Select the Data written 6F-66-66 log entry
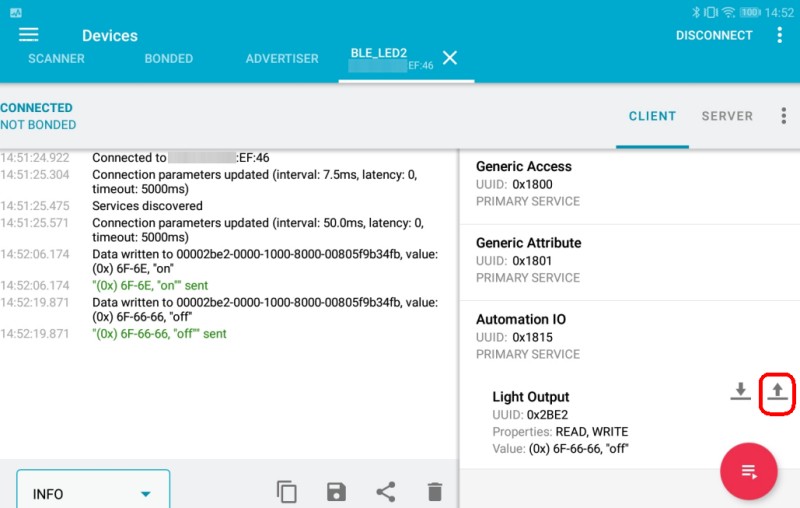This screenshot has height=508, width=800. (265, 310)
